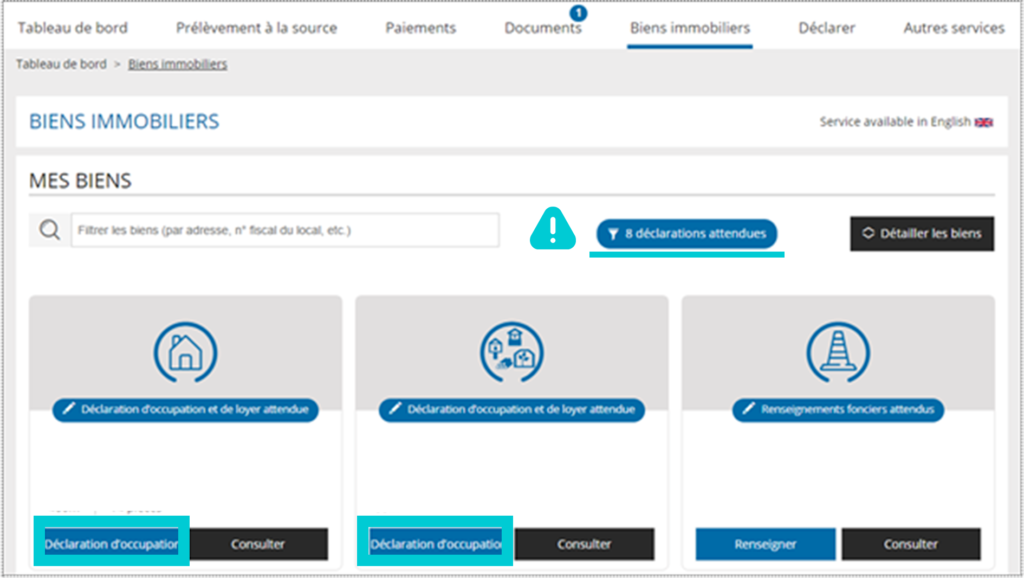Click Tableau de bord breadcrumb link
This screenshot has width=1024, height=578.
click(61, 64)
